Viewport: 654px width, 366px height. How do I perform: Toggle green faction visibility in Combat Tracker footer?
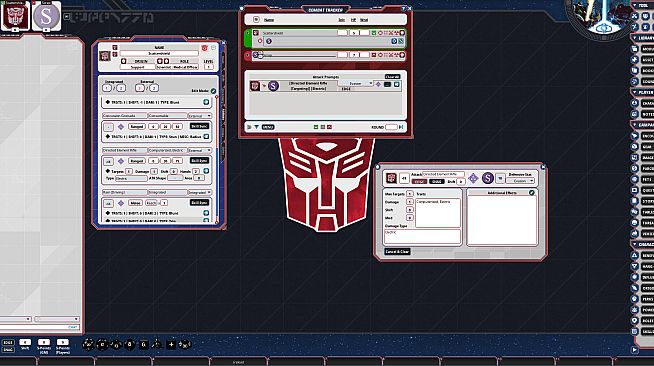316,127
